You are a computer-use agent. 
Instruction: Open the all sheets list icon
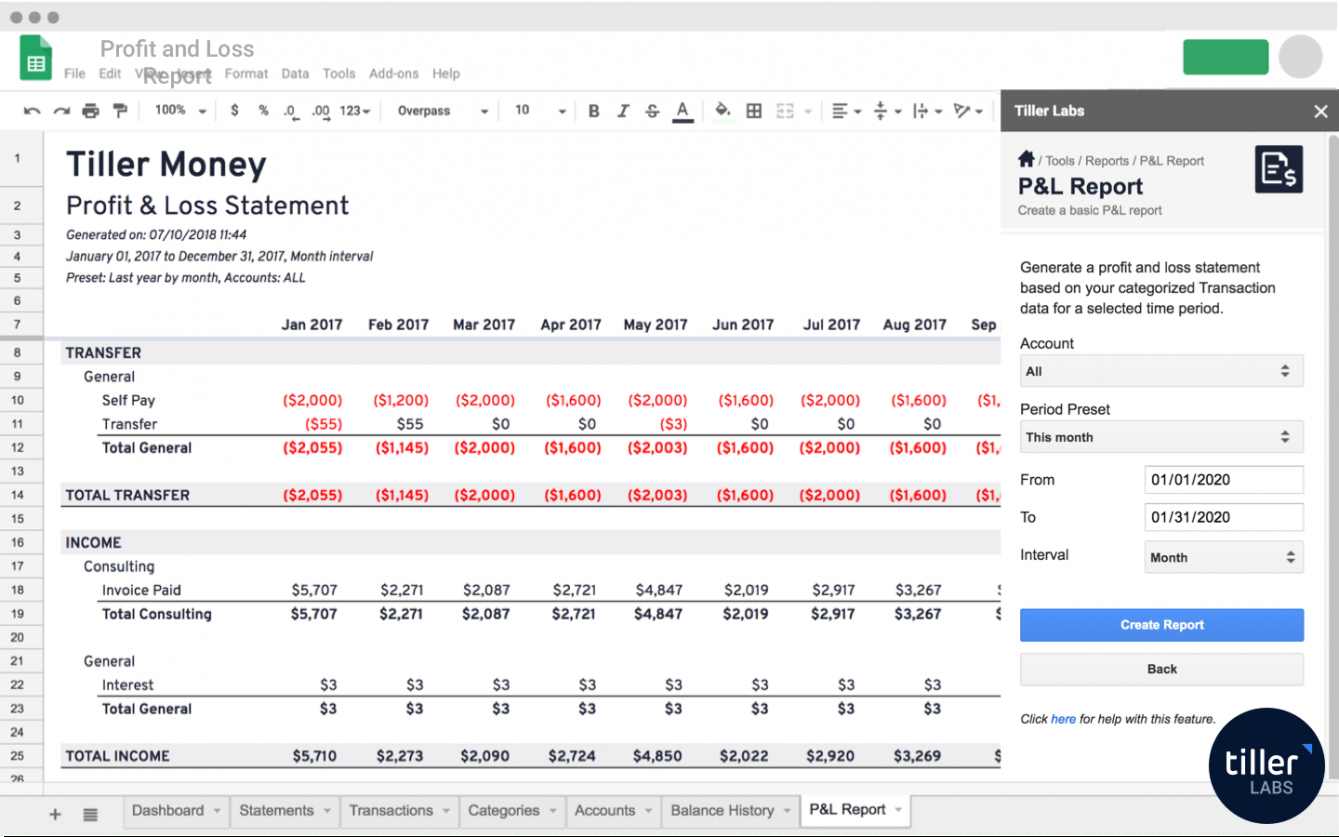point(90,814)
